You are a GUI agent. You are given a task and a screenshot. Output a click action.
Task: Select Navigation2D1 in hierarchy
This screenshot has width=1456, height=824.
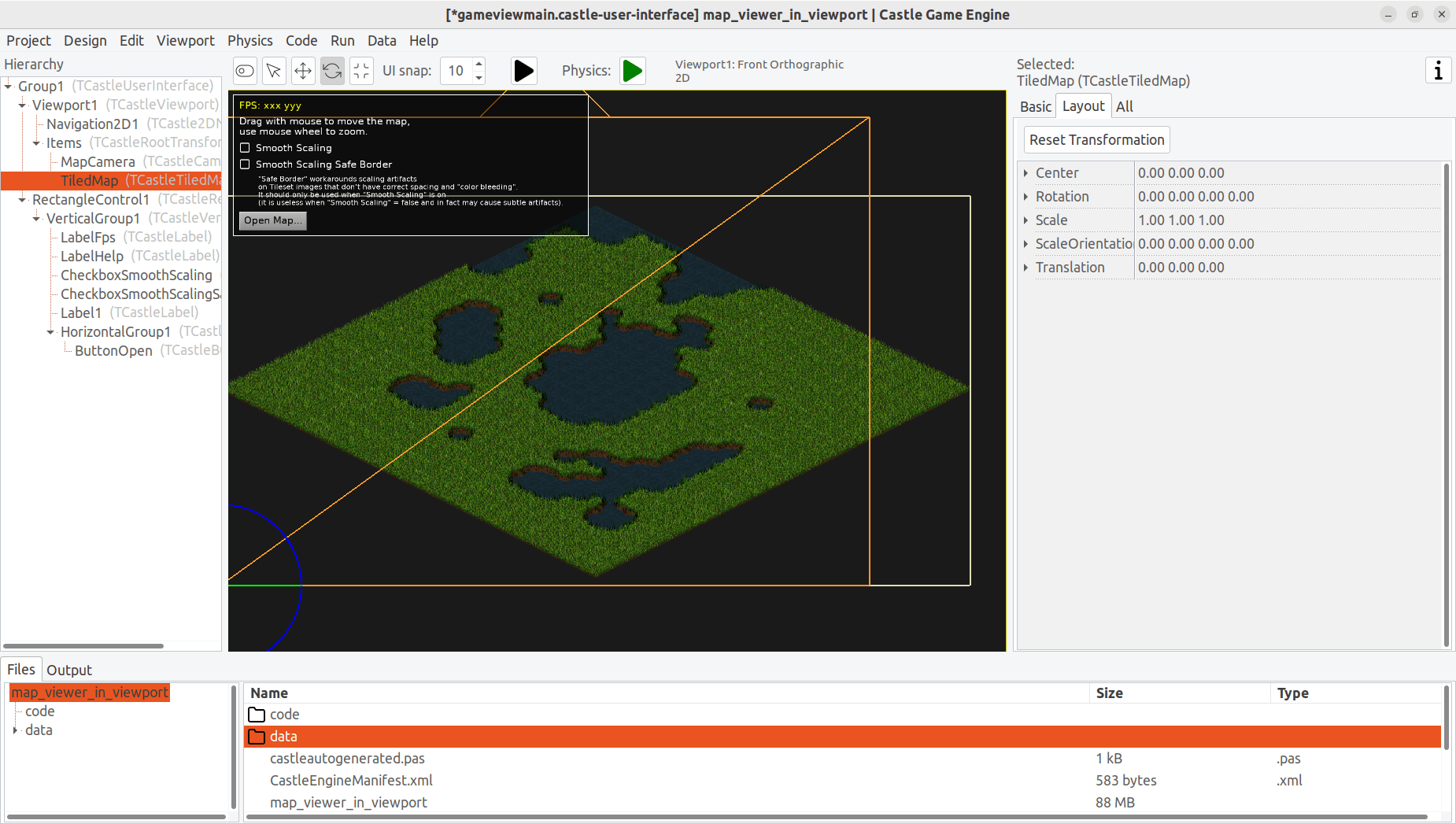tap(92, 124)
